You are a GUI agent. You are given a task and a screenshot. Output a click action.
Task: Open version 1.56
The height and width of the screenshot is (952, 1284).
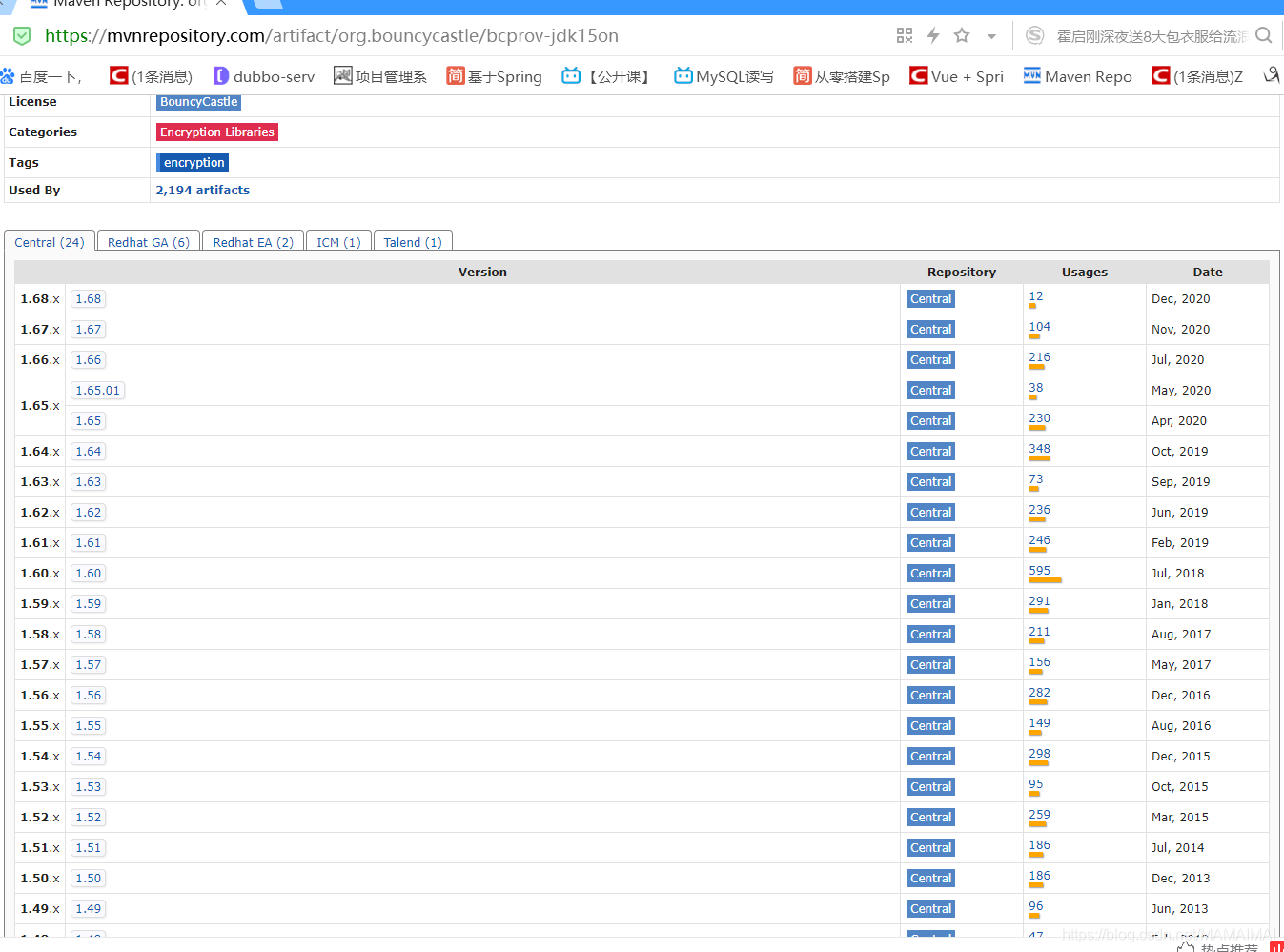(89, 696)
